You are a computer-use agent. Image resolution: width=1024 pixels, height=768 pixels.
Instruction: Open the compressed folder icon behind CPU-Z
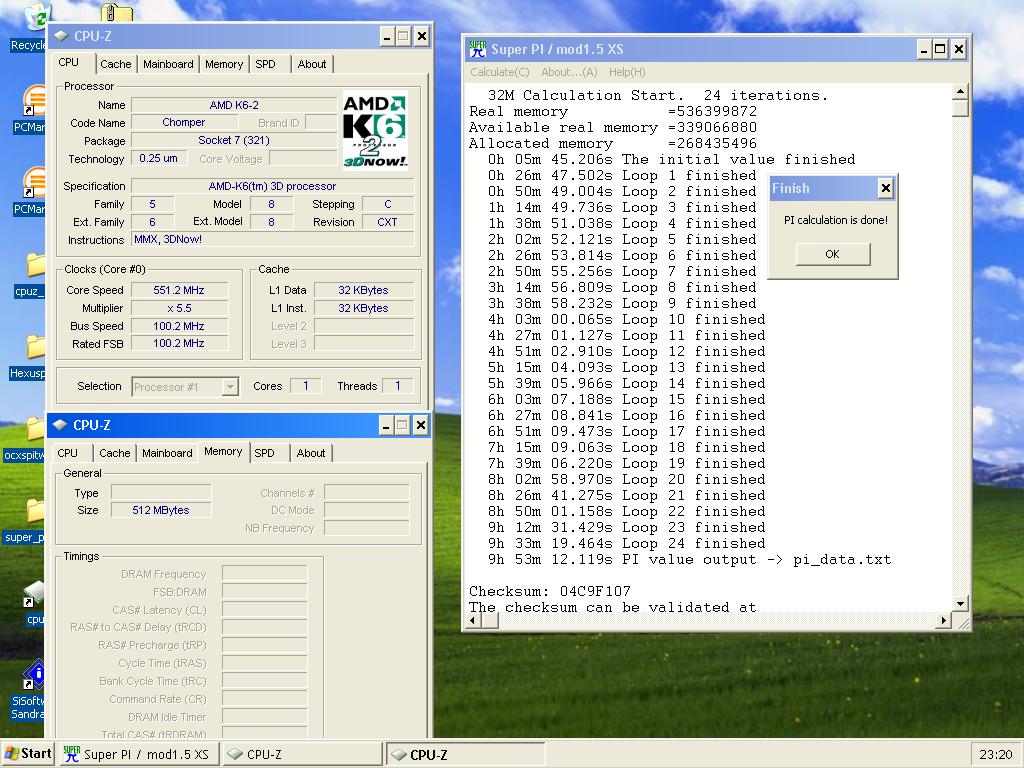point(117,12)
